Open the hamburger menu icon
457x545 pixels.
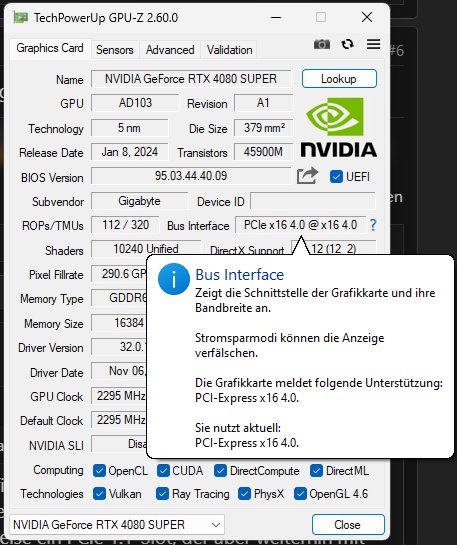pos(373,44)
